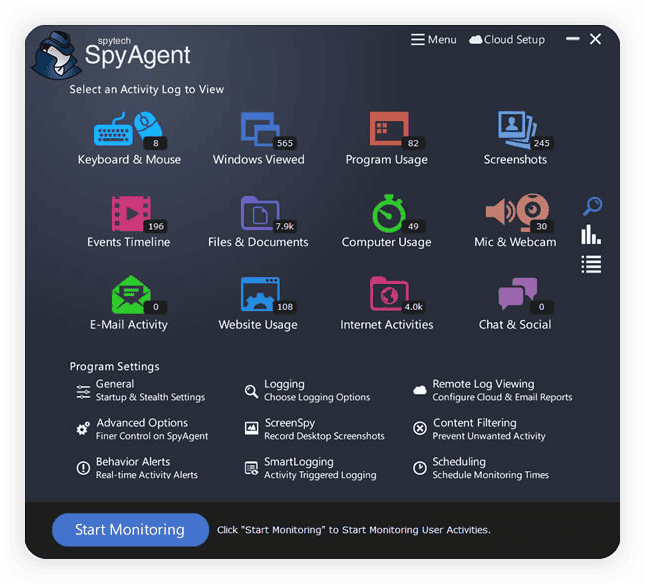Screen dimensions: 645x584
Task: Open the Windows Viewed log icon
Action: (x=260, y=129)
